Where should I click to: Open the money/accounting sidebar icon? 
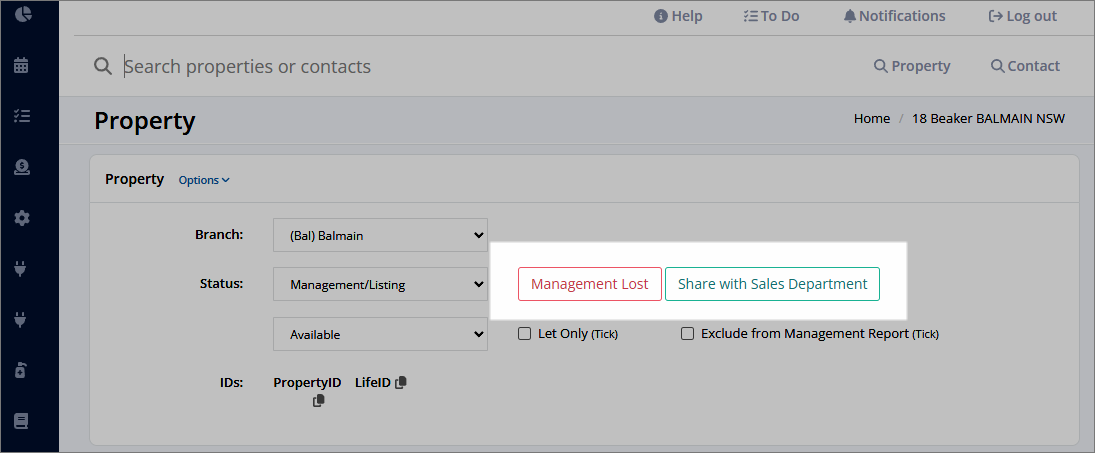coord(22,167)
